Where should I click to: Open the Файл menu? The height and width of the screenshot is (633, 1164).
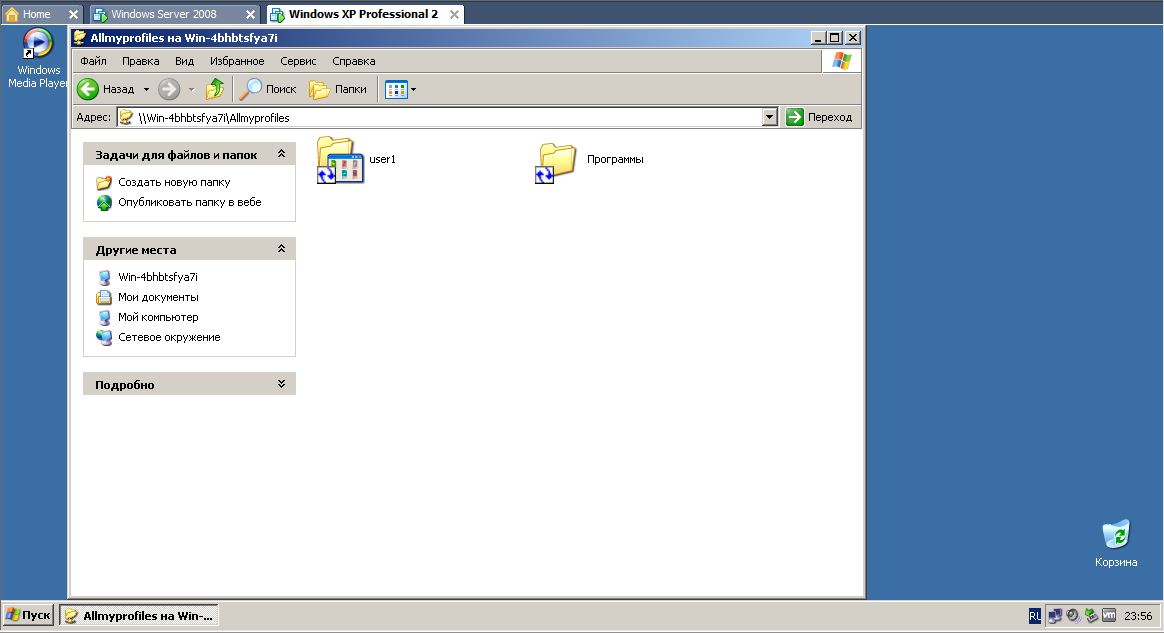point(94,61)
